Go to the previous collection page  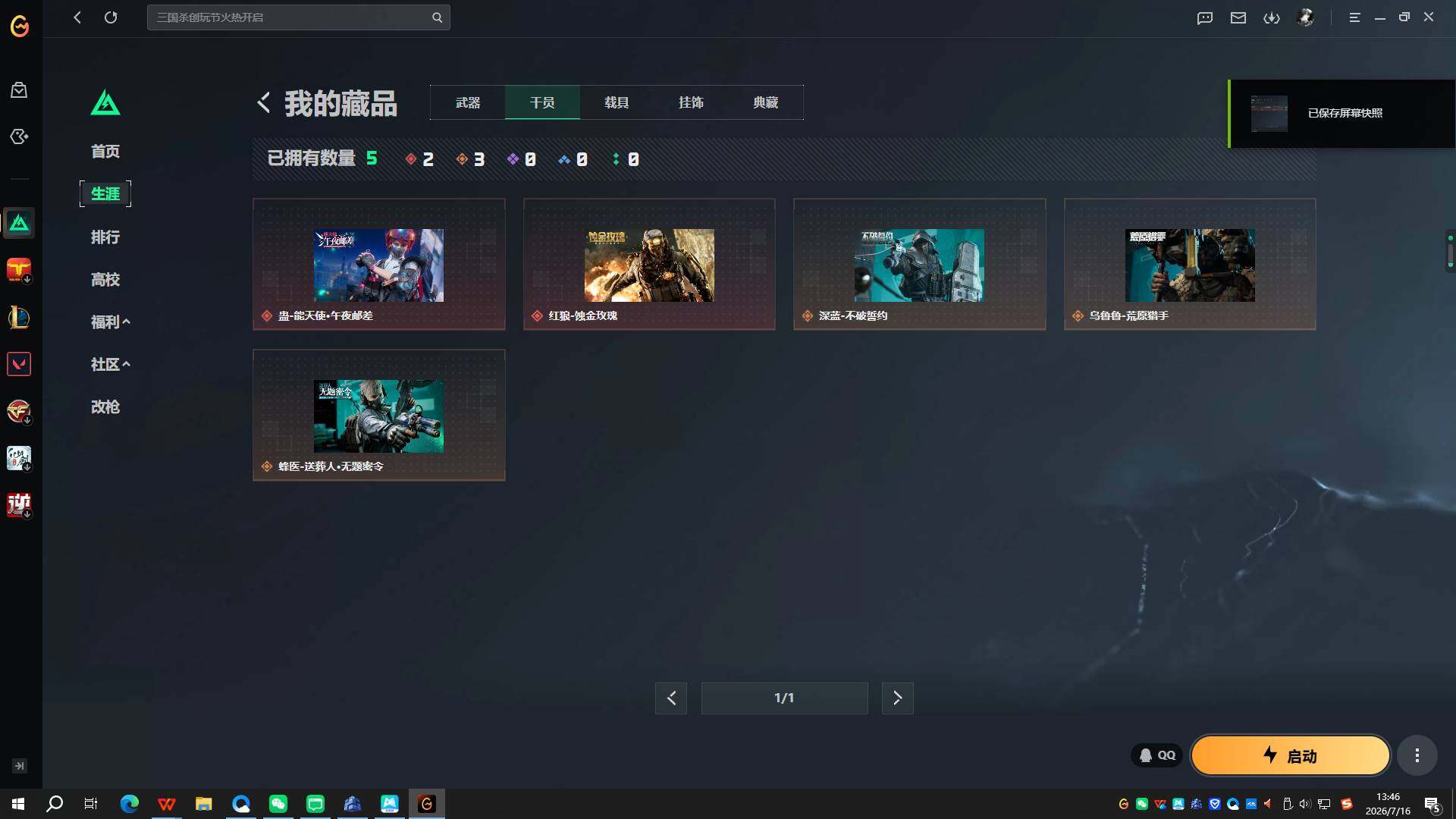pos(671,698)
